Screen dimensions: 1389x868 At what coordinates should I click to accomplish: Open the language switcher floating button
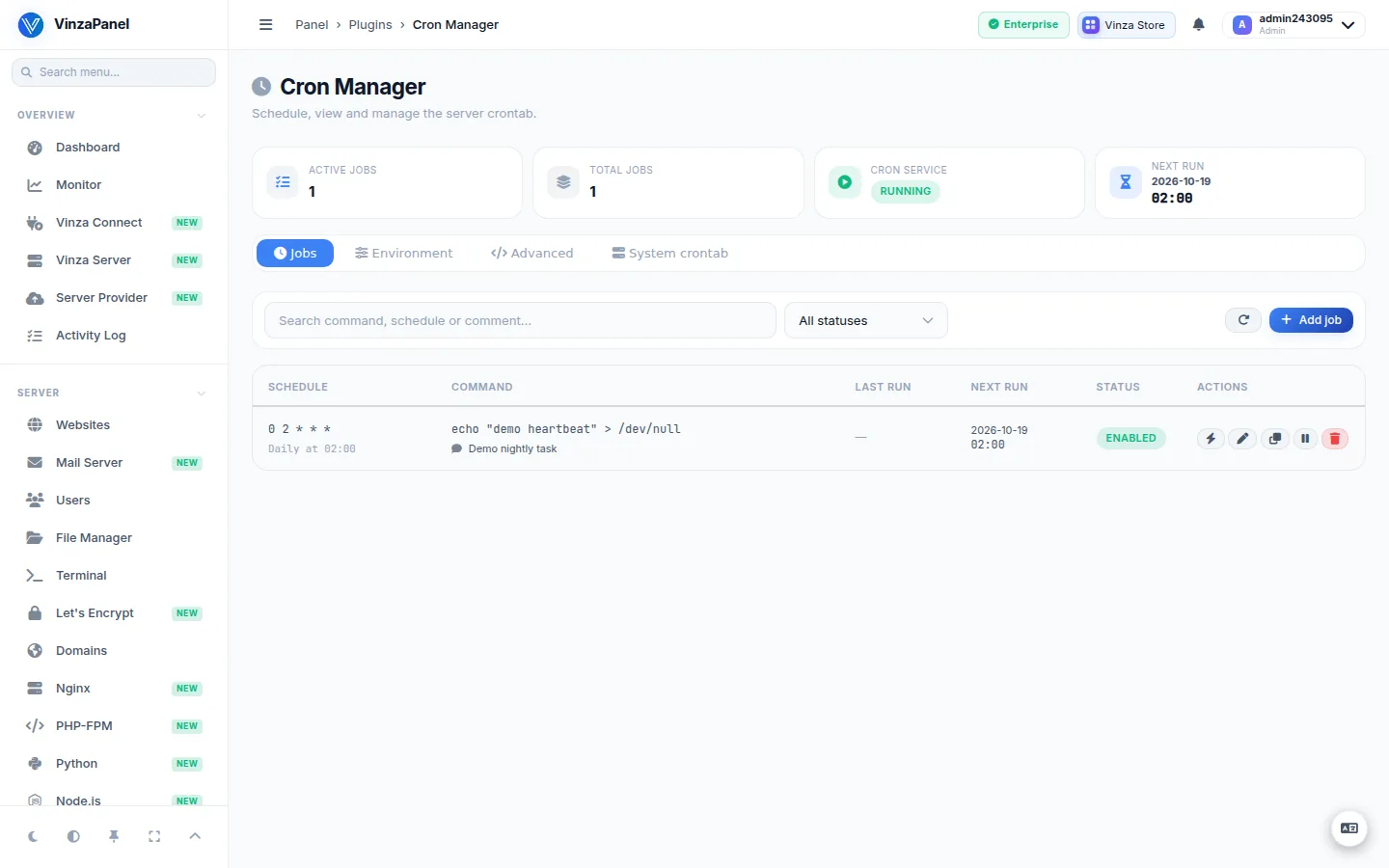tap(1349, 828)
